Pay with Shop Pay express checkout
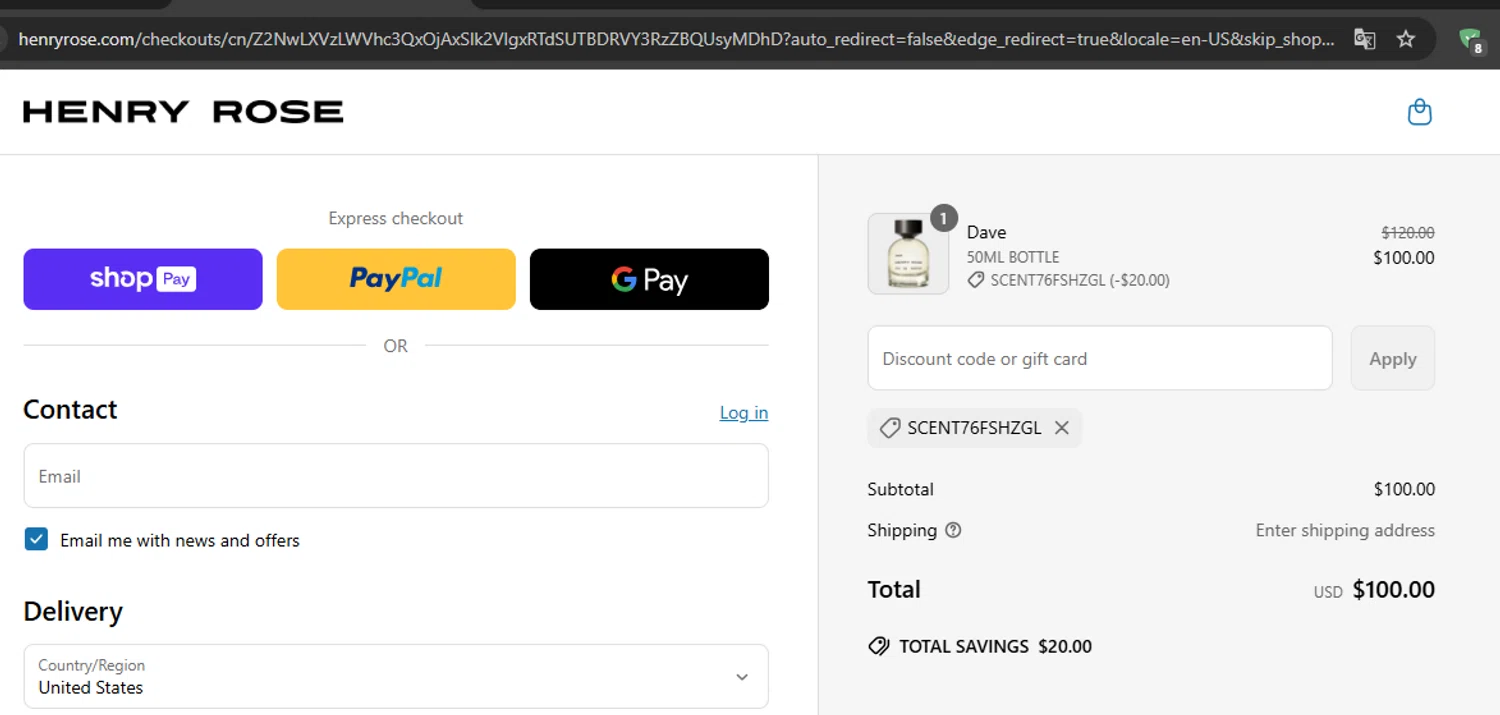This screenshot has width=1500, height=715. tap(143, 279)
